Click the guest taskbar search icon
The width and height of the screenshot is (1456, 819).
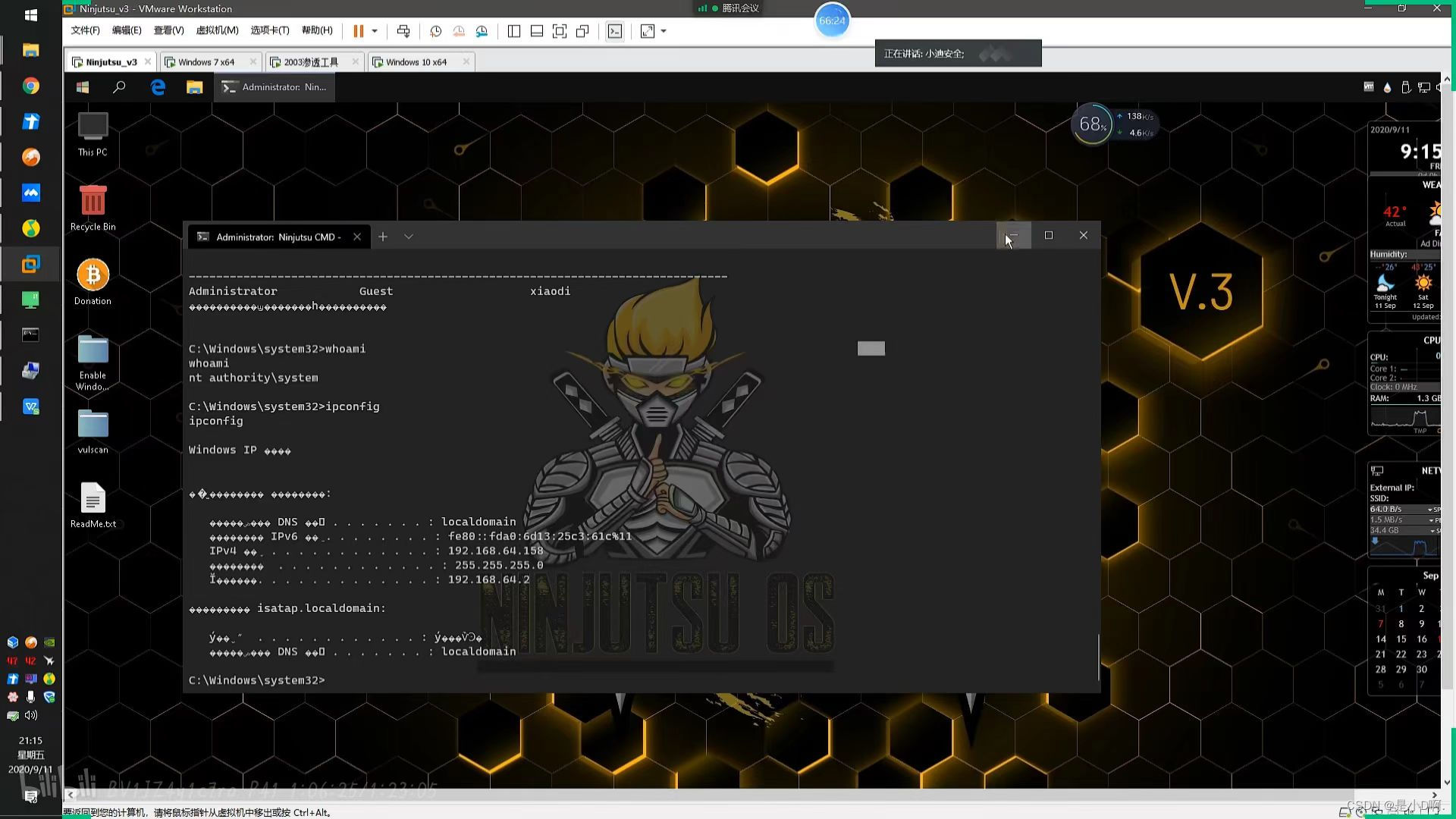119,87
